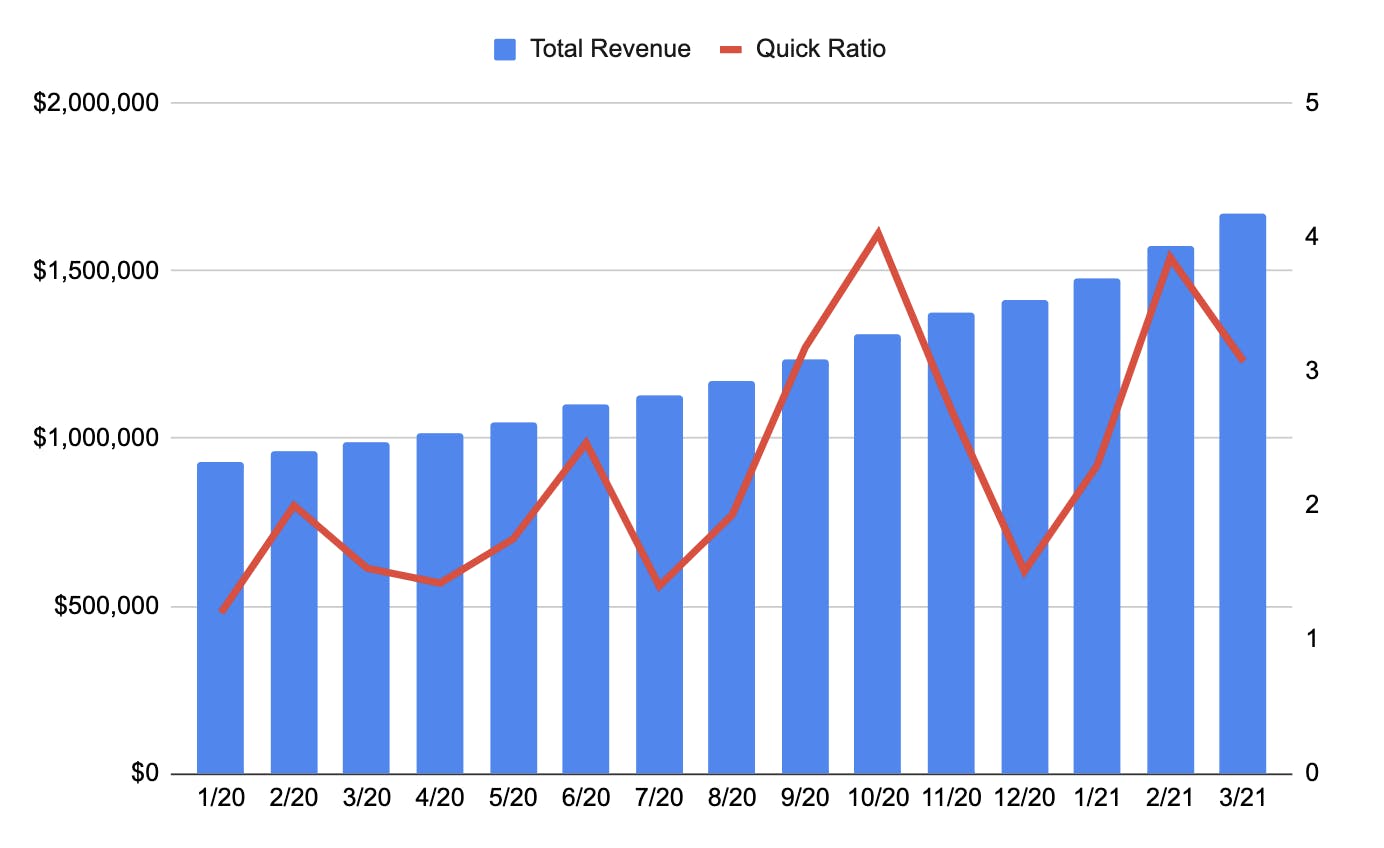
Task: Select the Quick Ratio legend label
Action: click(x=821, y=49)
